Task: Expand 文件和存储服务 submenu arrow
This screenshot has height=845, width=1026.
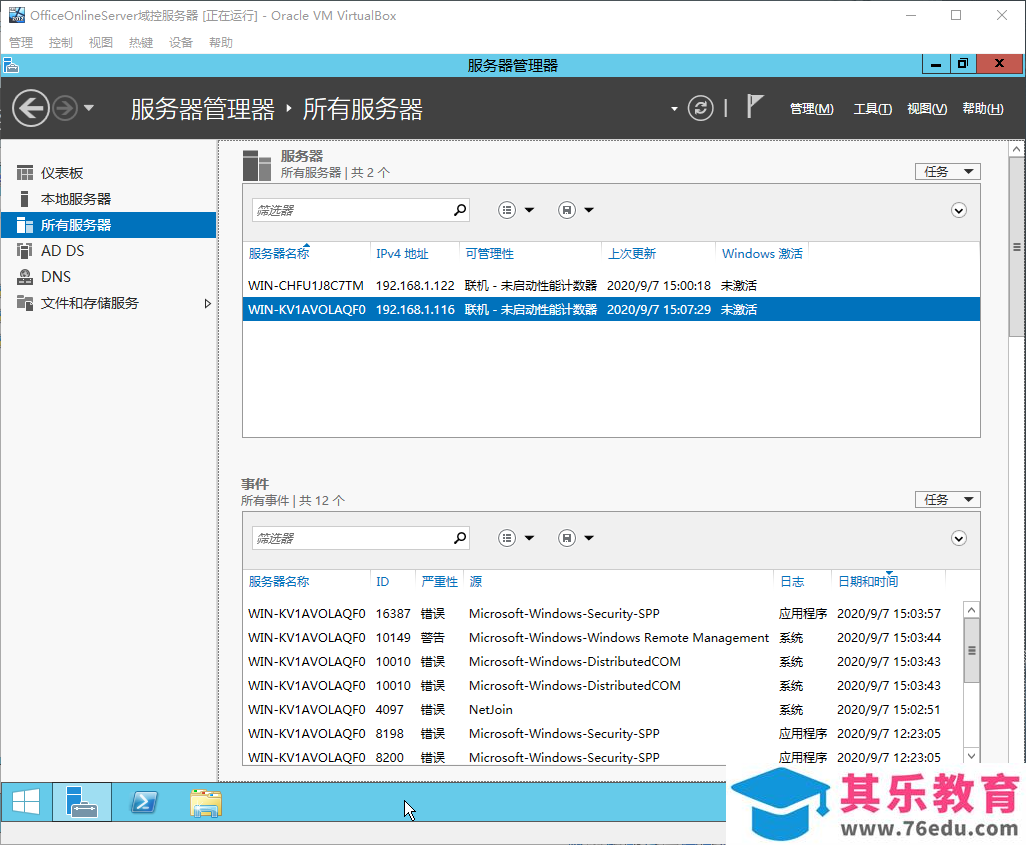Action: pos(207,303)
